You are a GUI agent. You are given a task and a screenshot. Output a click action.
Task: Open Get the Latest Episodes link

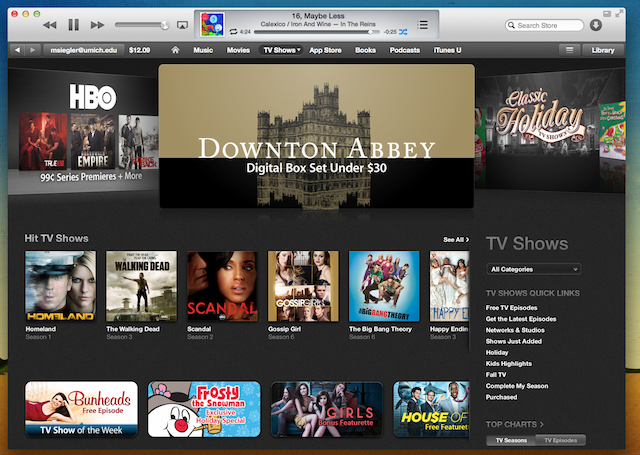[521, 319]
